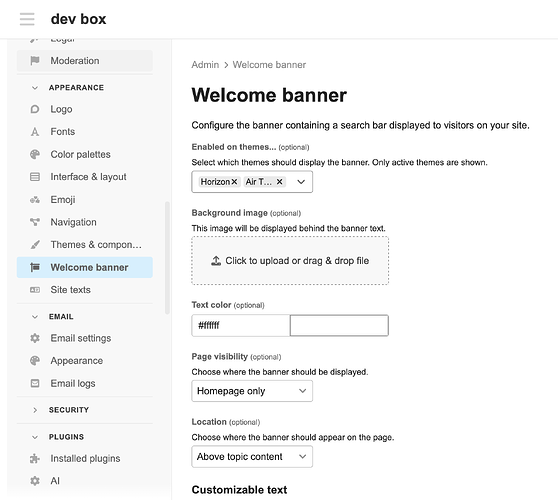Collapse the PLUGINS section
Viewport: 558px width, 500px height.
tap(35, 437)
